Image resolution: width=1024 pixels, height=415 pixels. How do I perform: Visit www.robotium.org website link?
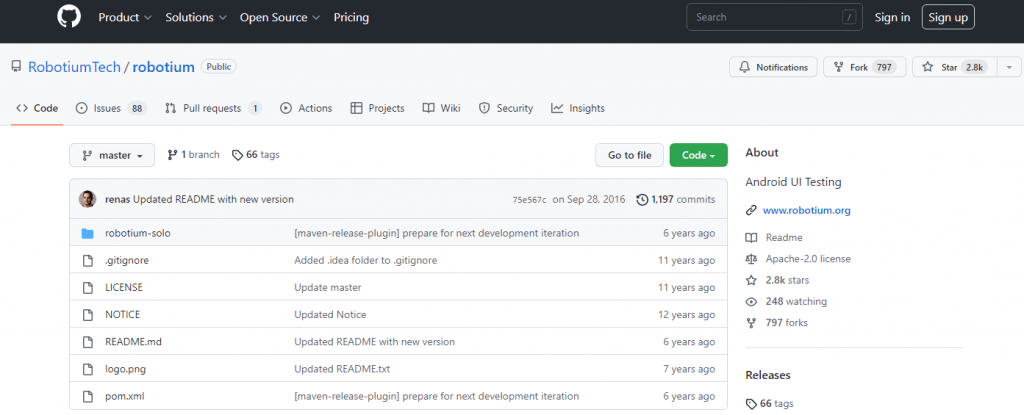coord(807,211)
